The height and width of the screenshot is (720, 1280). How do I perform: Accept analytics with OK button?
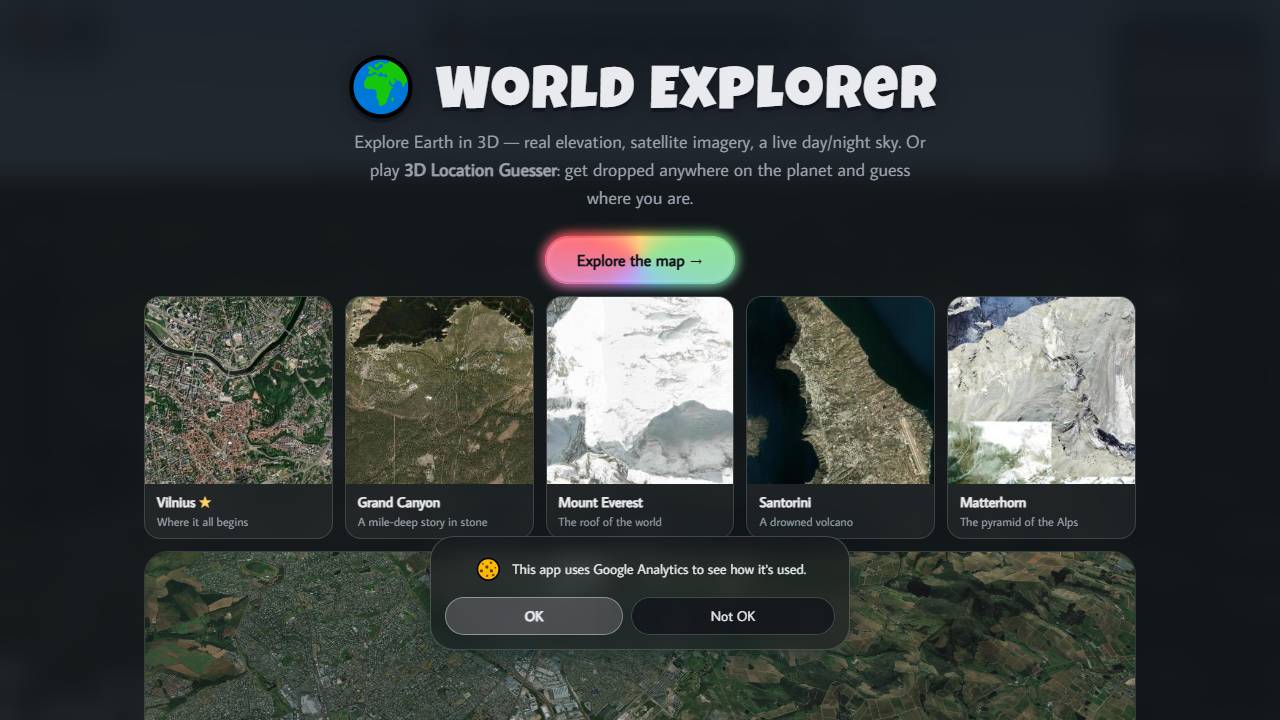pos(534,616)
